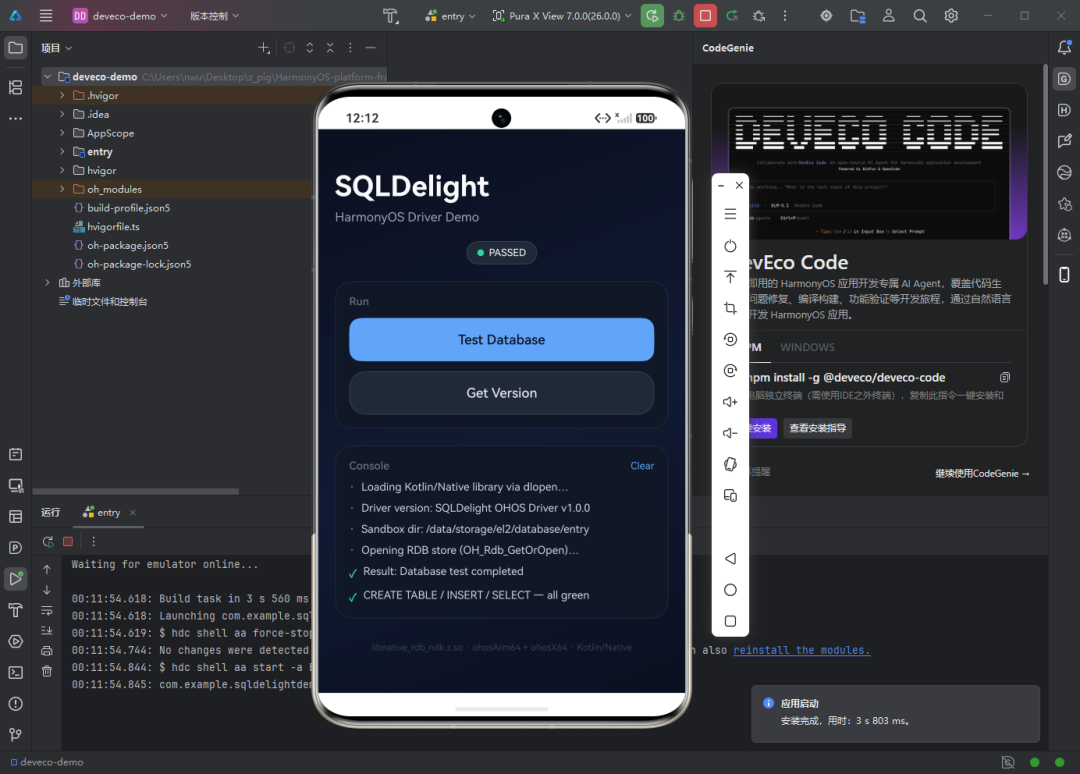Tap emulator back triangle button
The height and width of the screenshot is (774, 1080).
coord(730,558)
